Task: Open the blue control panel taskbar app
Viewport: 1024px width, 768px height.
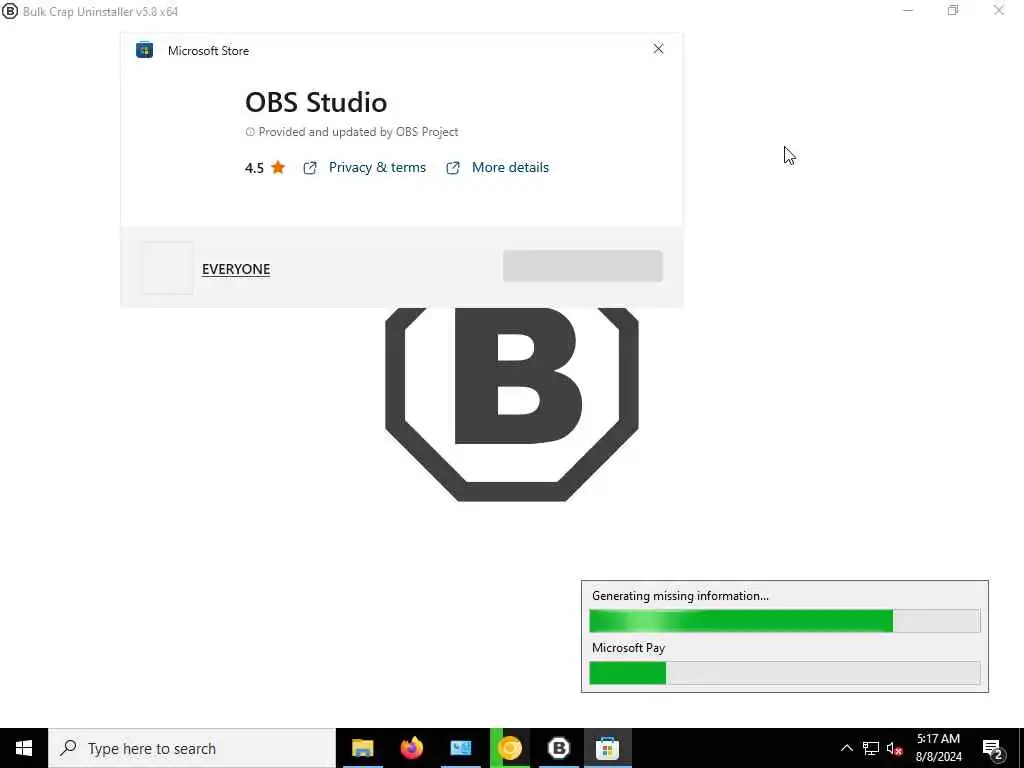Action: (x=460, y=748)
